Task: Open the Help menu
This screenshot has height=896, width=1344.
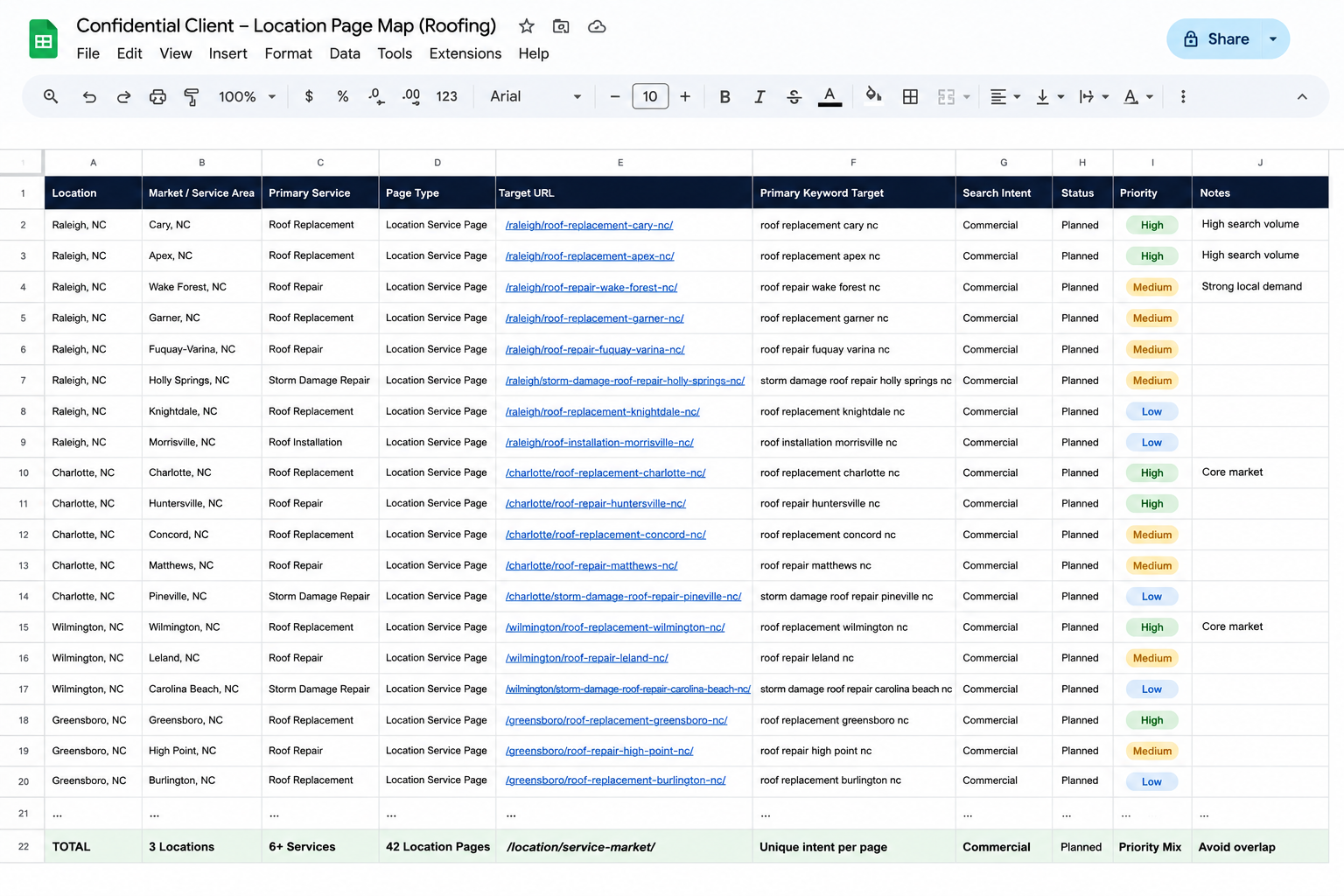Action: tap(533, 53)
